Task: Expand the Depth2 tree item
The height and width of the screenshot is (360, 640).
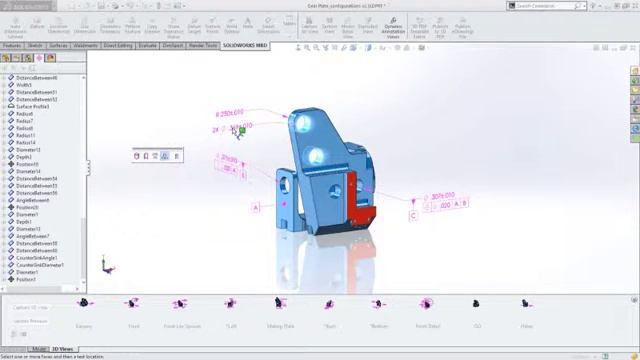Action: 4,157
